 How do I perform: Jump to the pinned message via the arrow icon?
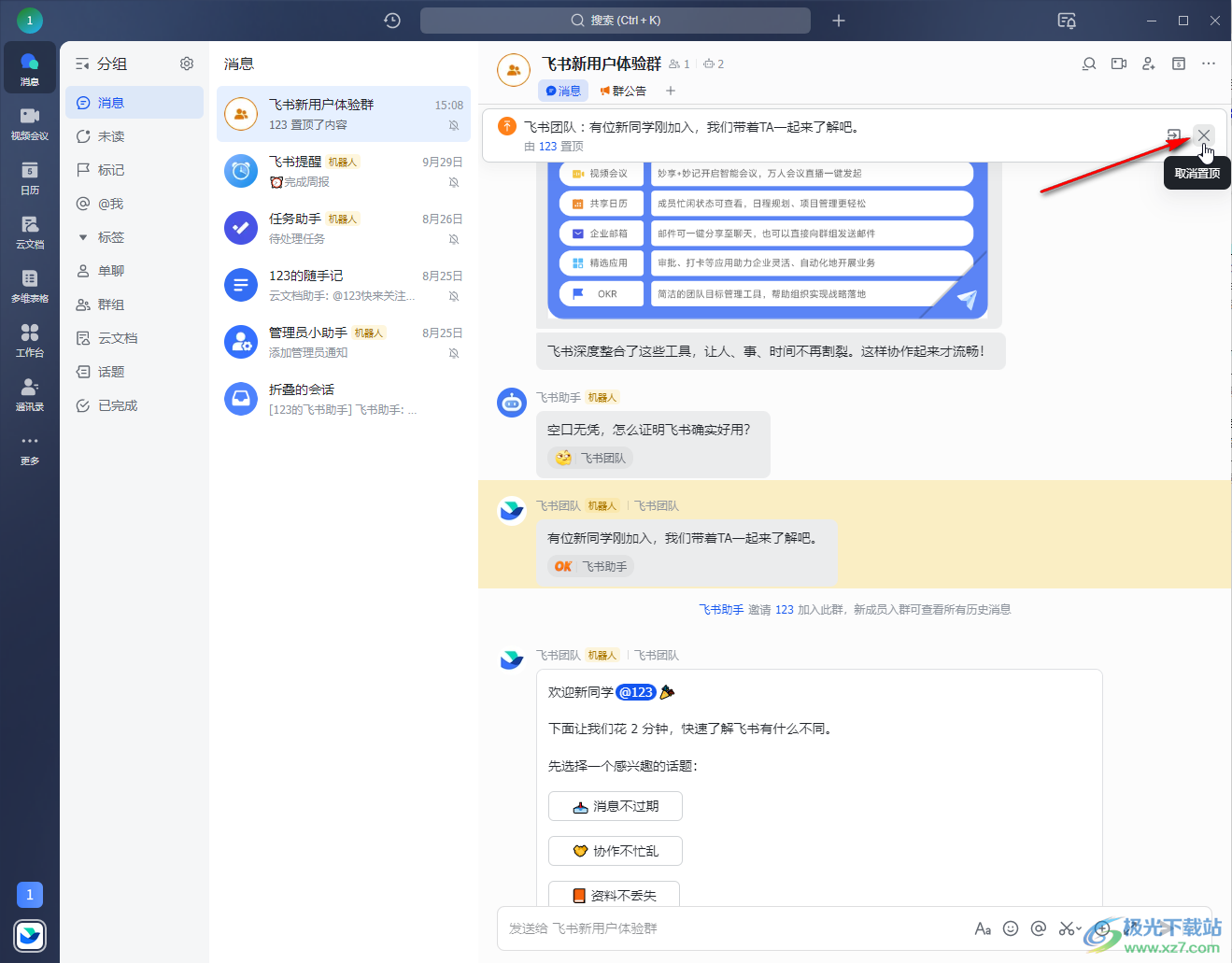(1174, 135)
